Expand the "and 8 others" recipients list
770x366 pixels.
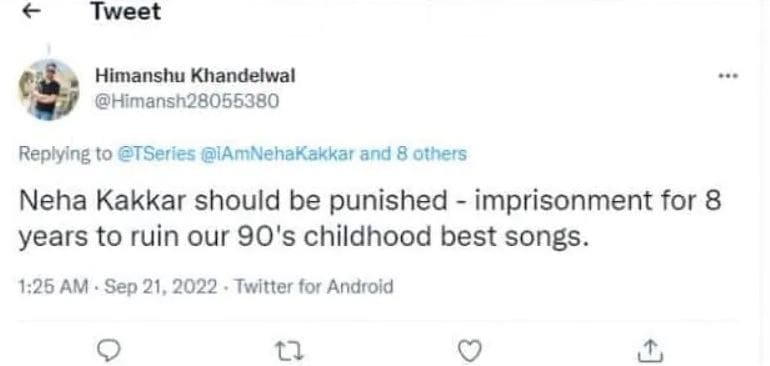pyautogui.click(x=413, y=154)
